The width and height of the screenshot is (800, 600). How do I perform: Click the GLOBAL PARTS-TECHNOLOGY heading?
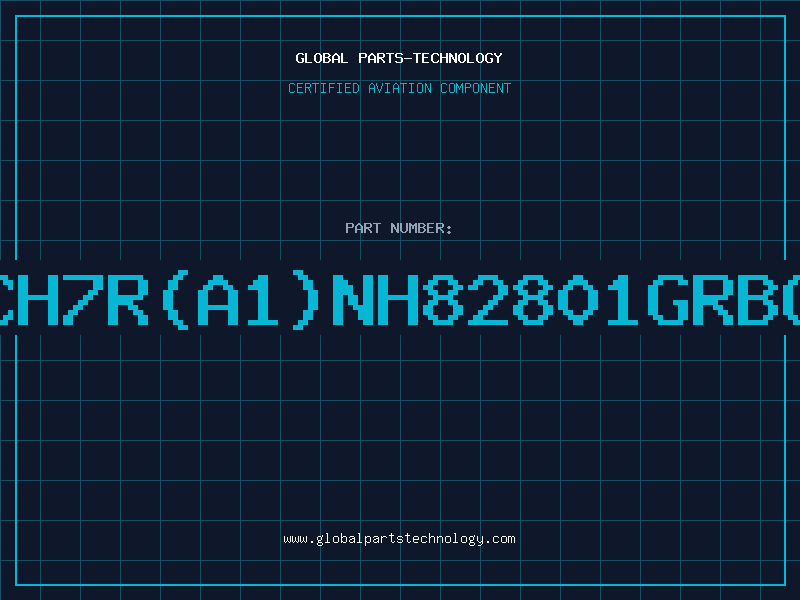[x=399, y=58]
